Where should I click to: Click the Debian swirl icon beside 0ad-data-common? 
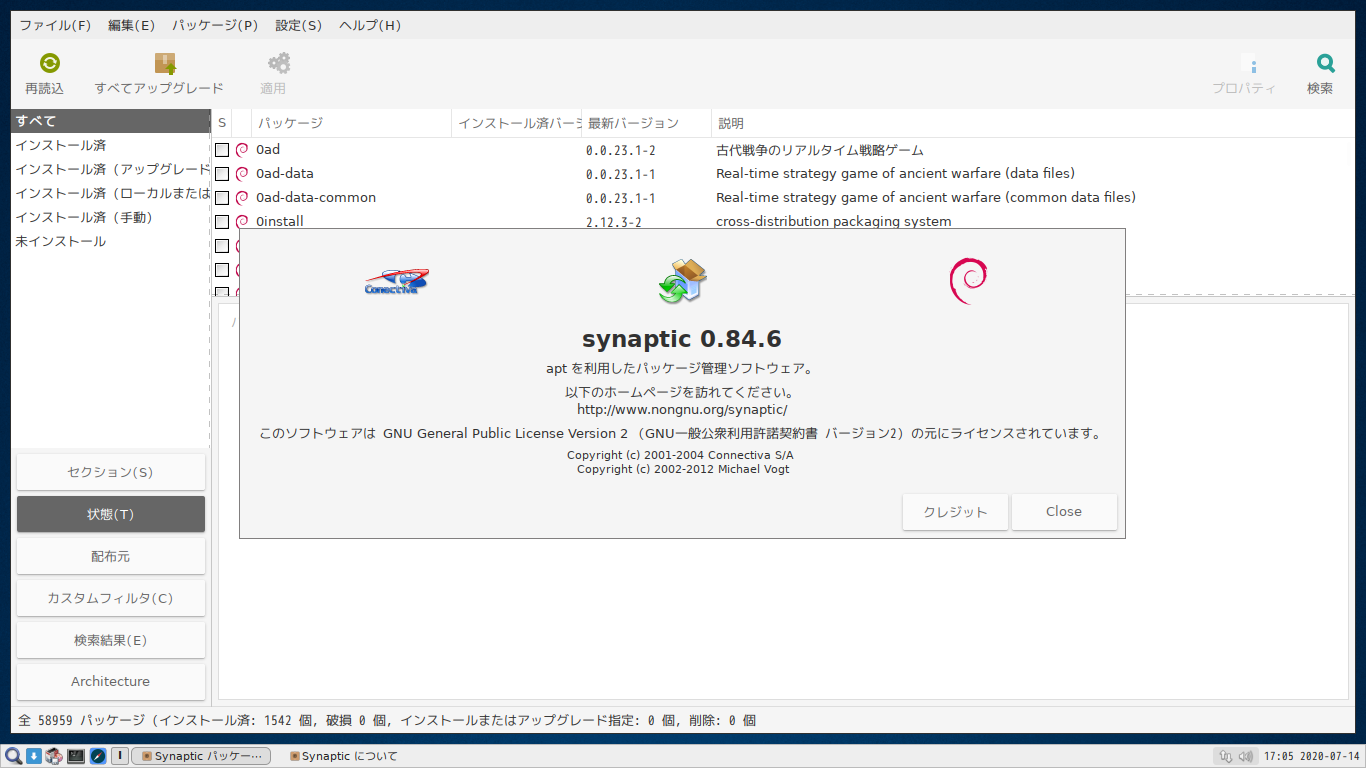[241, 198]
